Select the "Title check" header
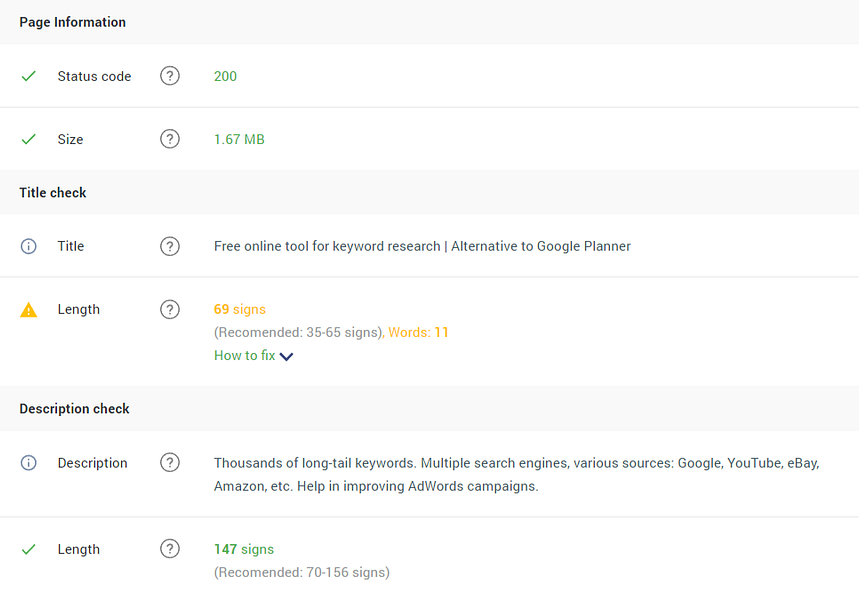 pyautogui.click(x=52, y=192)
